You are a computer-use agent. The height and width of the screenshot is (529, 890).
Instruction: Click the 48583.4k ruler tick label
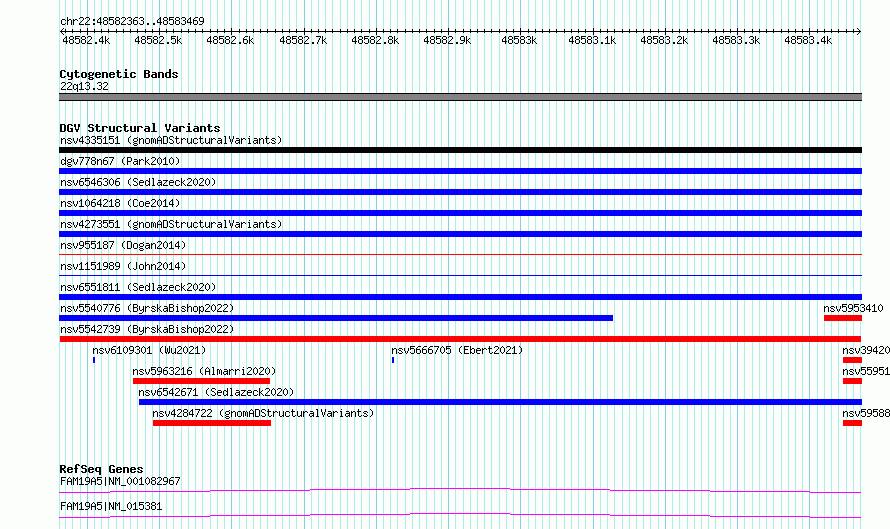pyautogui.click(x=808, y=40)
